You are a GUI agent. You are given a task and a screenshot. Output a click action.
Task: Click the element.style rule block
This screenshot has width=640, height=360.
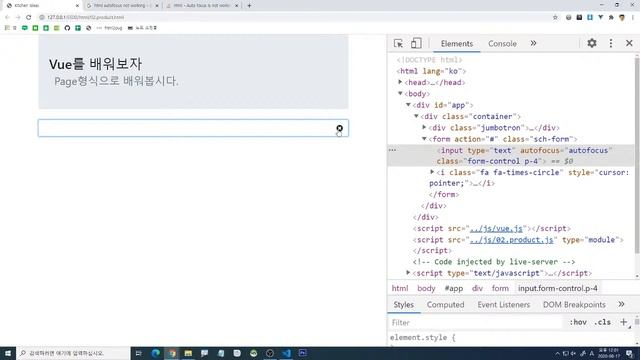[x=422, y=338]
